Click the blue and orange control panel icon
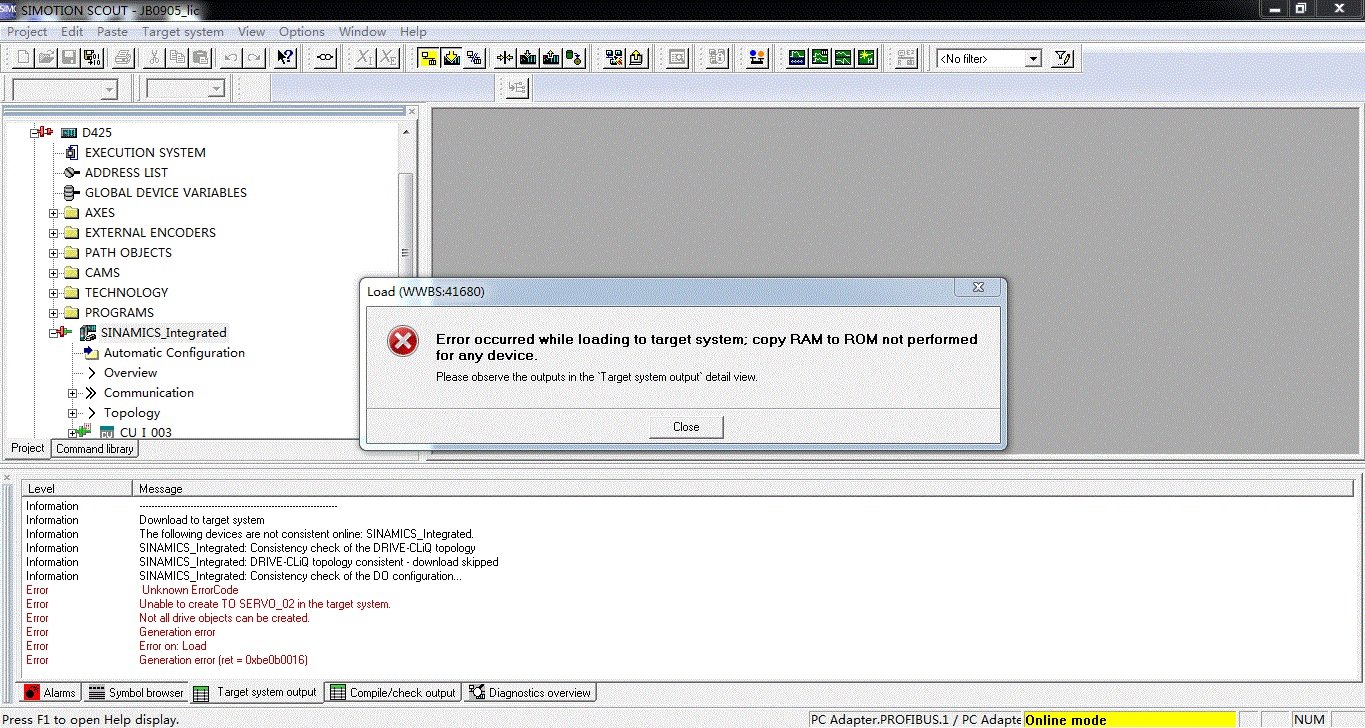This screenshot has width=1365, height=728. (757, 58)
